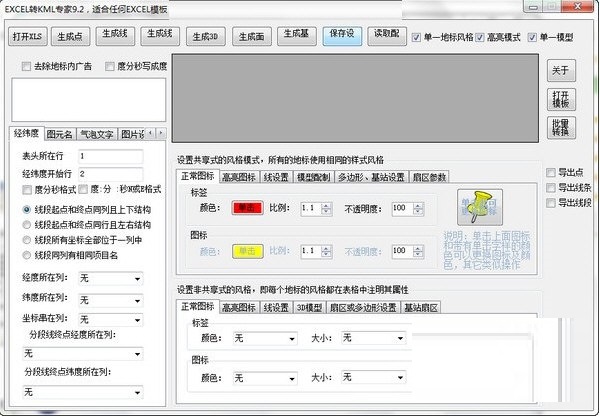Image resolution: width=600 pixels, height=416 pixels.
Task: Open non-shared 标签 大小 dropdown
Action: pos(373,338)
